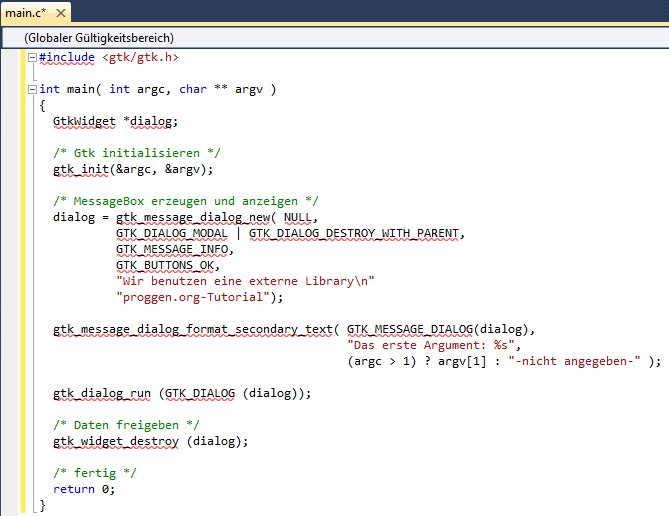This screenshot has width=669, height=516.
Task: Close the main.c* tab
Action: click(x=59, y=13)
